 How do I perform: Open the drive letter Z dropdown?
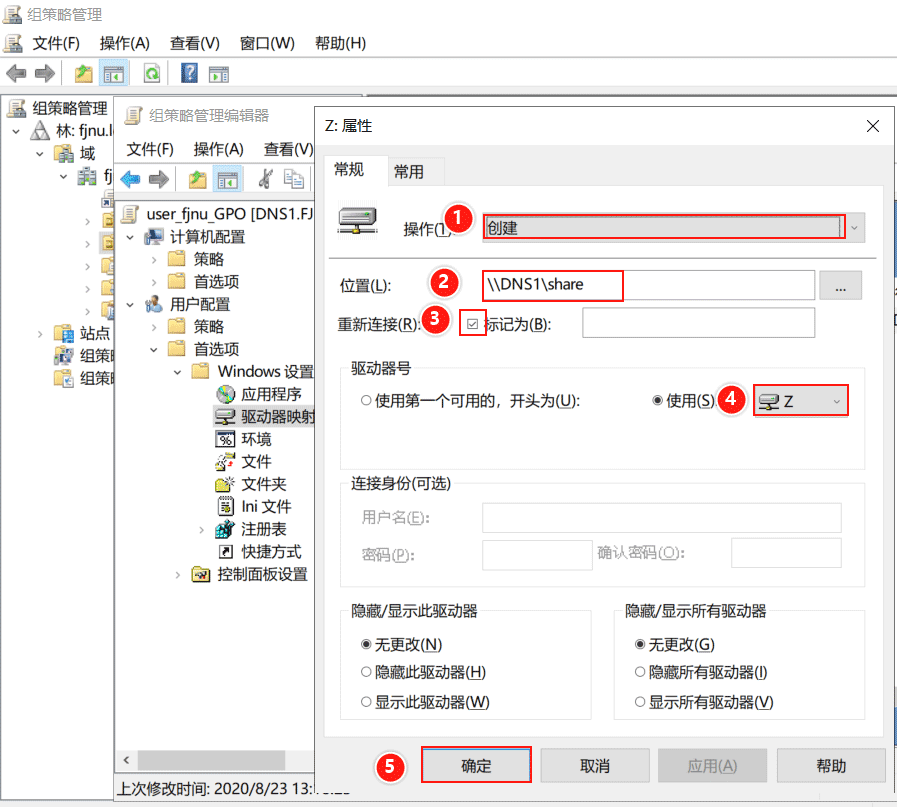[x=800, y=401]
